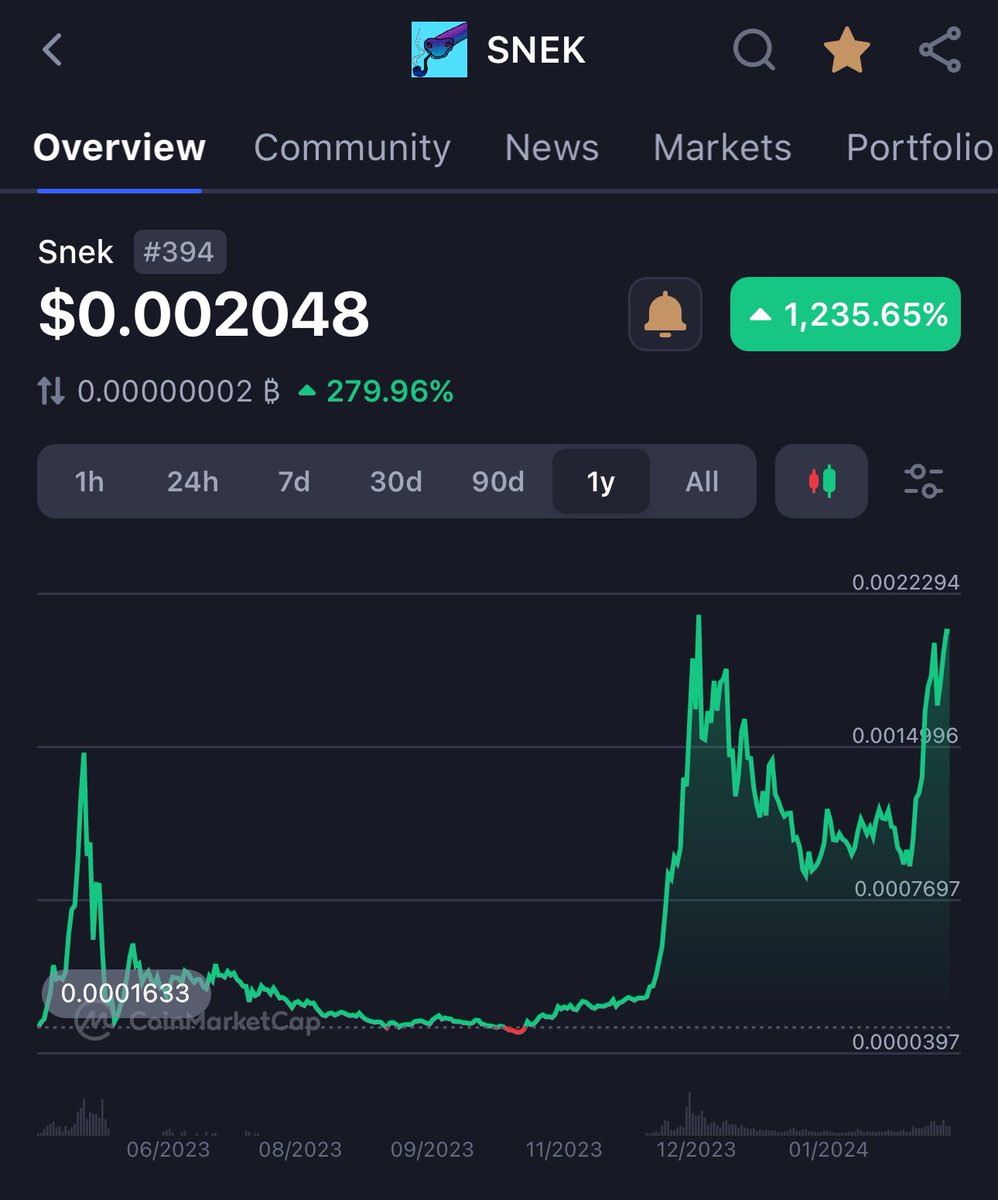Tap the red low point on chart
Image resolution: width=998 pixels, height=1200 pixels.
click(x=515, y=1029)
